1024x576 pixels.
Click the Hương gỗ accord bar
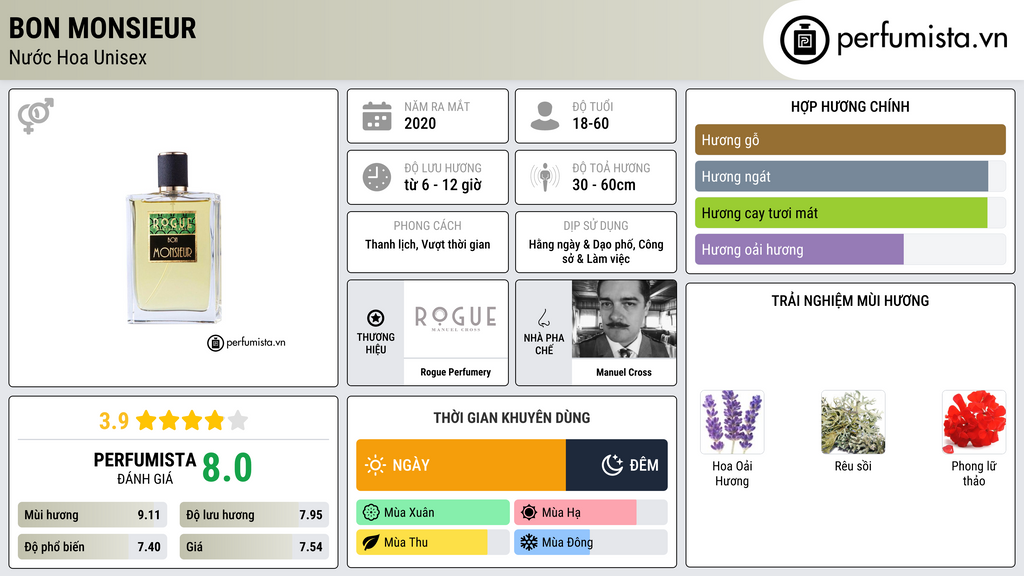pyautogui.click(x=850, y=140)
